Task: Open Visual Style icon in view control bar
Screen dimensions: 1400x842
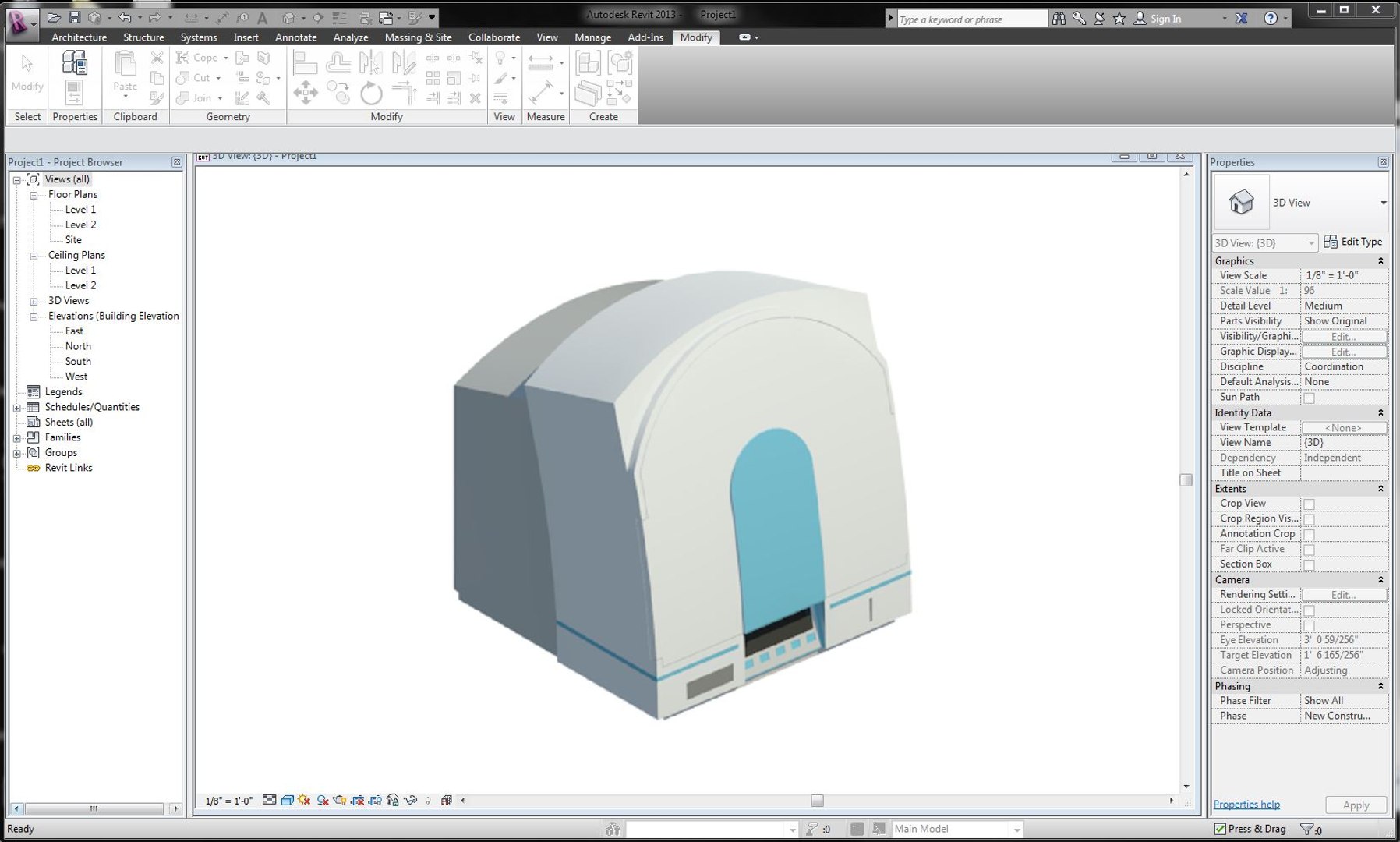Action: 287,800
